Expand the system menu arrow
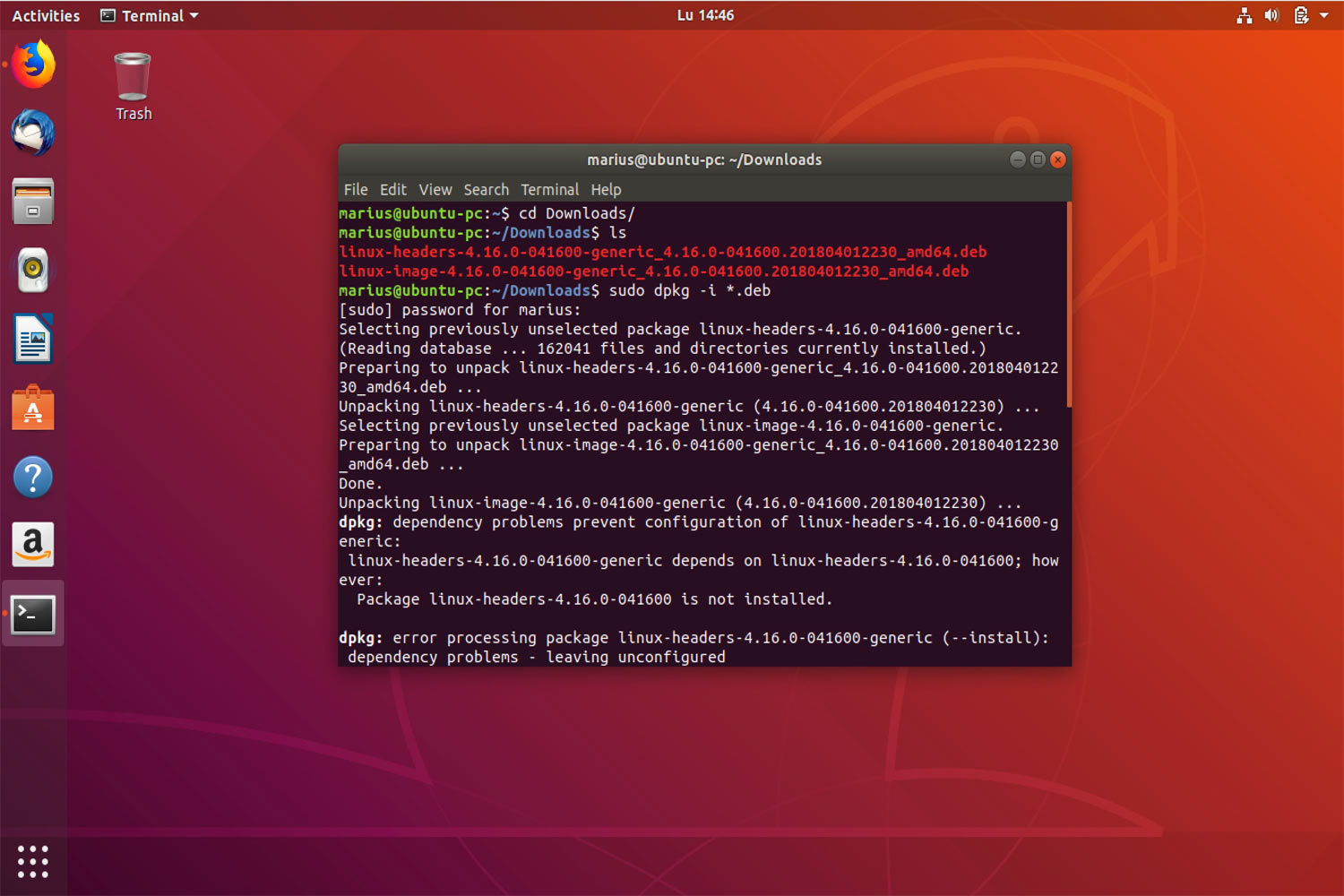 (x=1324, y=15)
